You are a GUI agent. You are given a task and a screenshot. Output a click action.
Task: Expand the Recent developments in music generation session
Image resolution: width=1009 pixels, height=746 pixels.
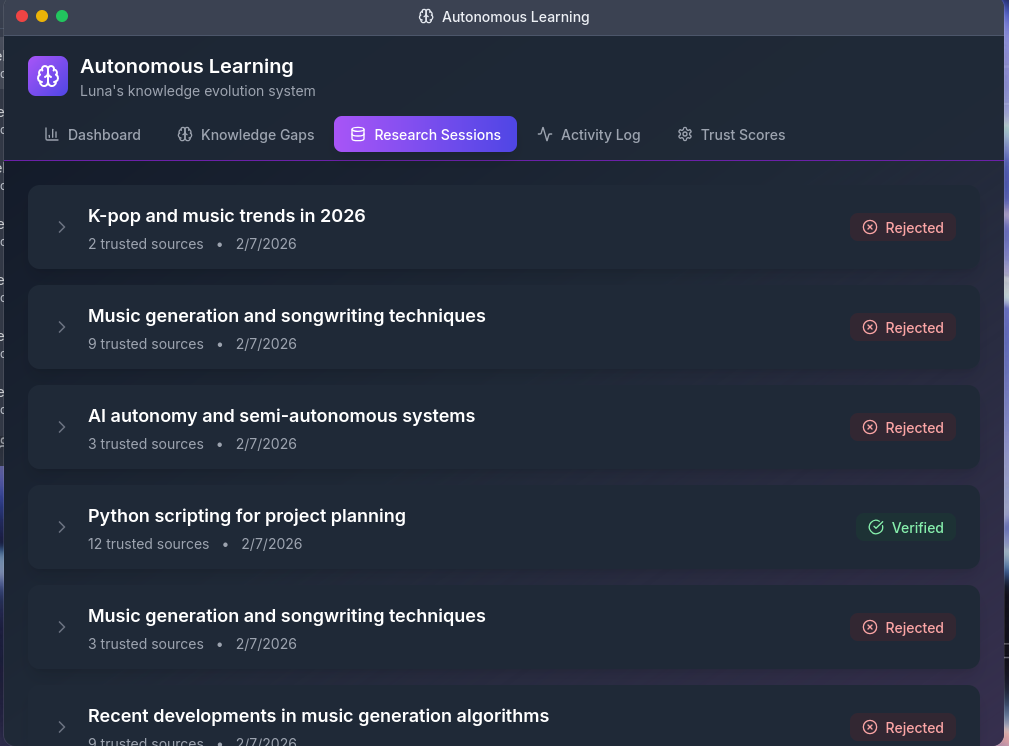pyautogui.click(x=62, y=727)
